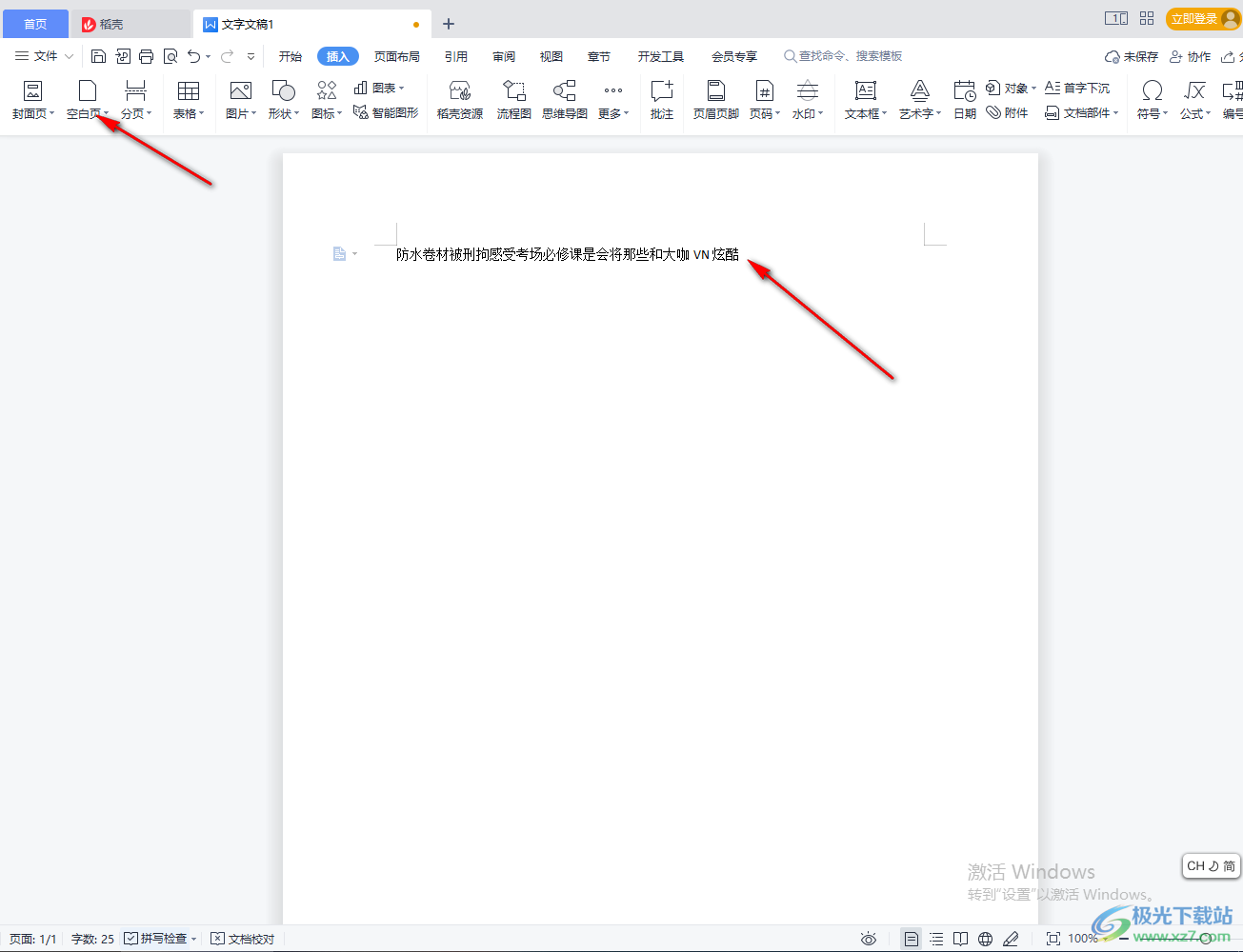Open Print Preview from quick access toolbar
Image resolution: width=1243 pixels, height=952 pixels.
click(170, 56)
